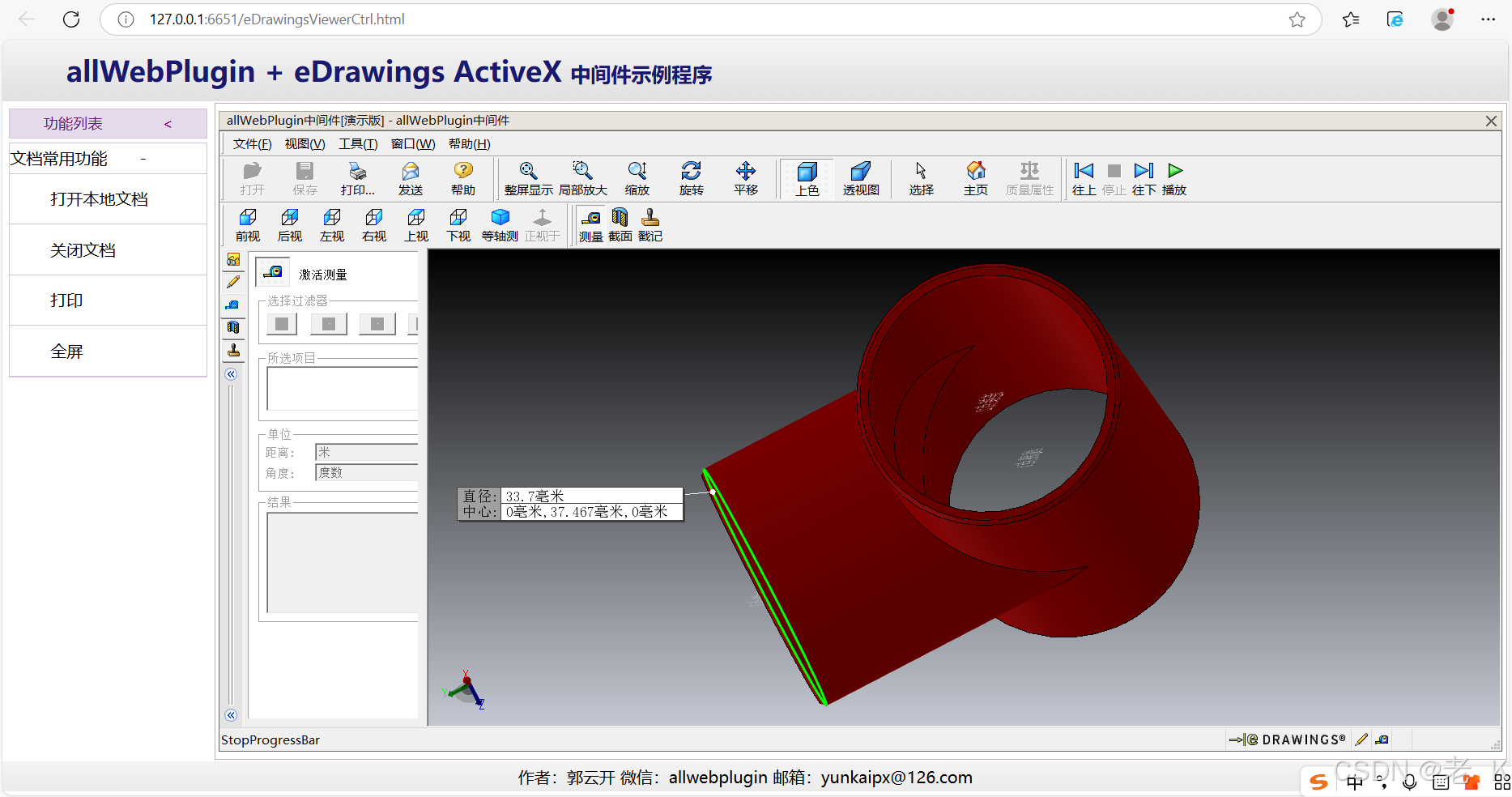The width and height of the screenshot is (1512, 797).
Task: Open the pencil markup tab in side strip
Action: 233,282
